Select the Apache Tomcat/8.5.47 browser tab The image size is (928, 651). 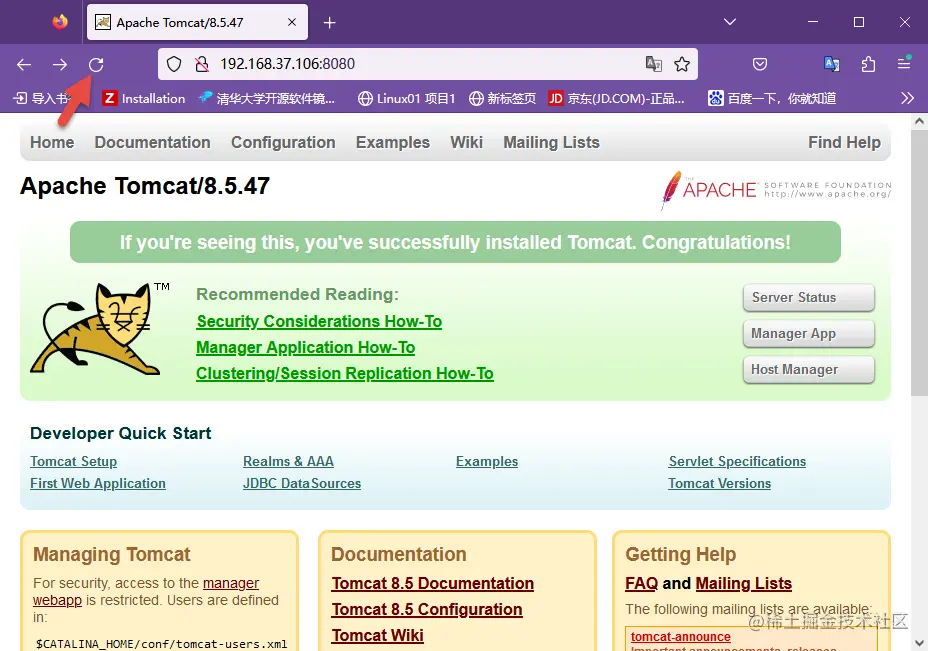197,22
